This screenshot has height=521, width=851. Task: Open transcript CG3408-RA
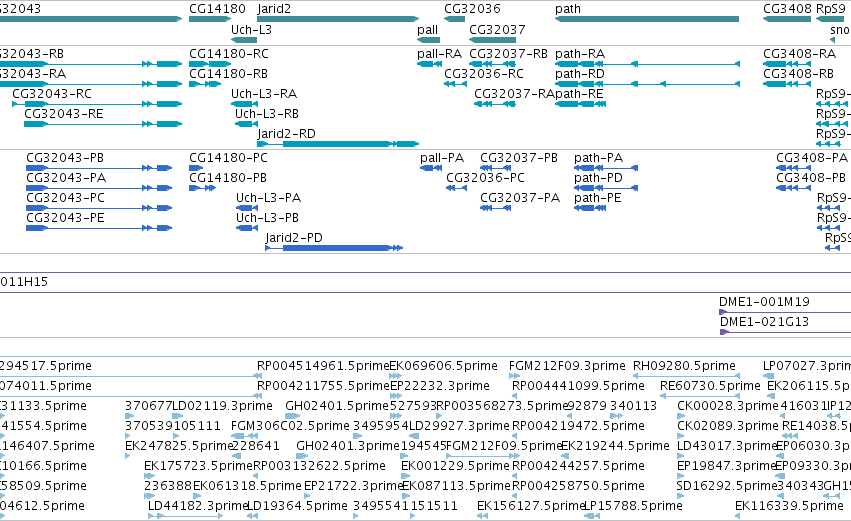click(799, 54)
